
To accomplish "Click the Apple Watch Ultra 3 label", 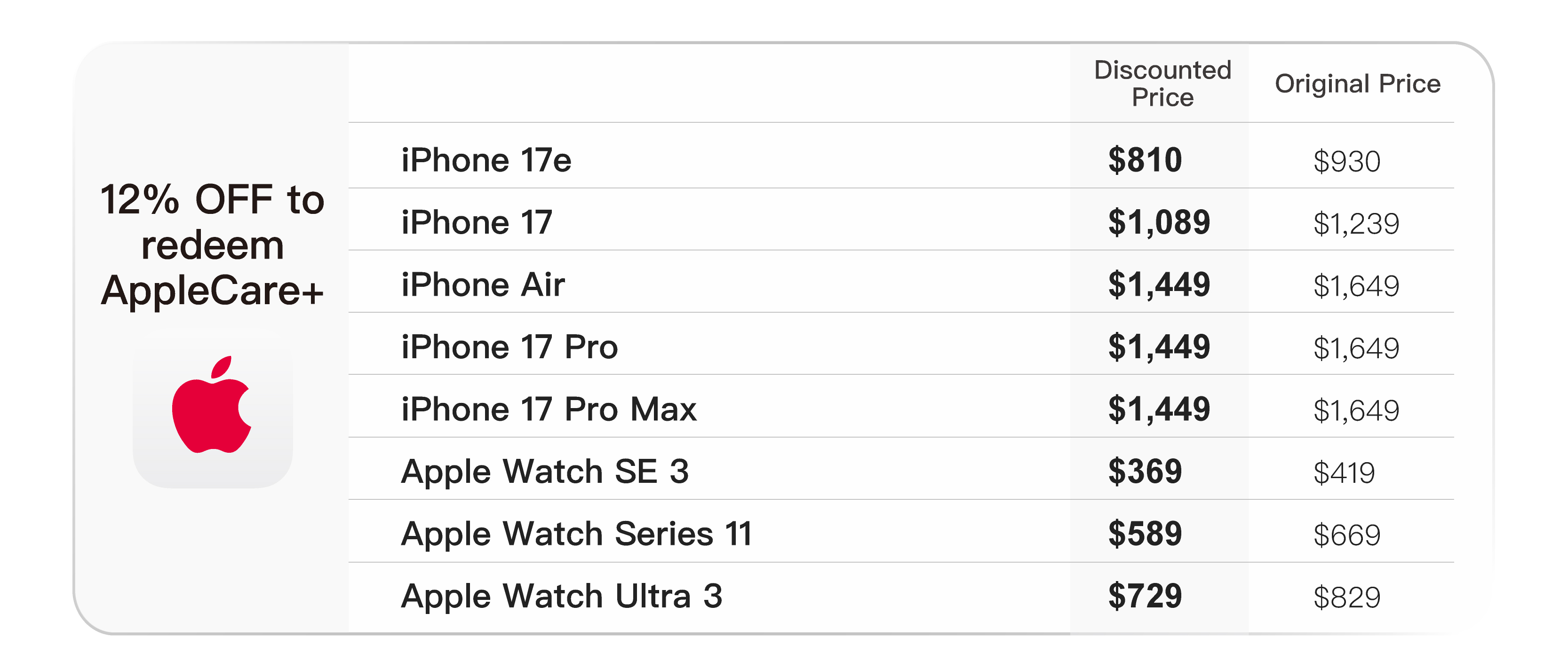I will [561, 596].
